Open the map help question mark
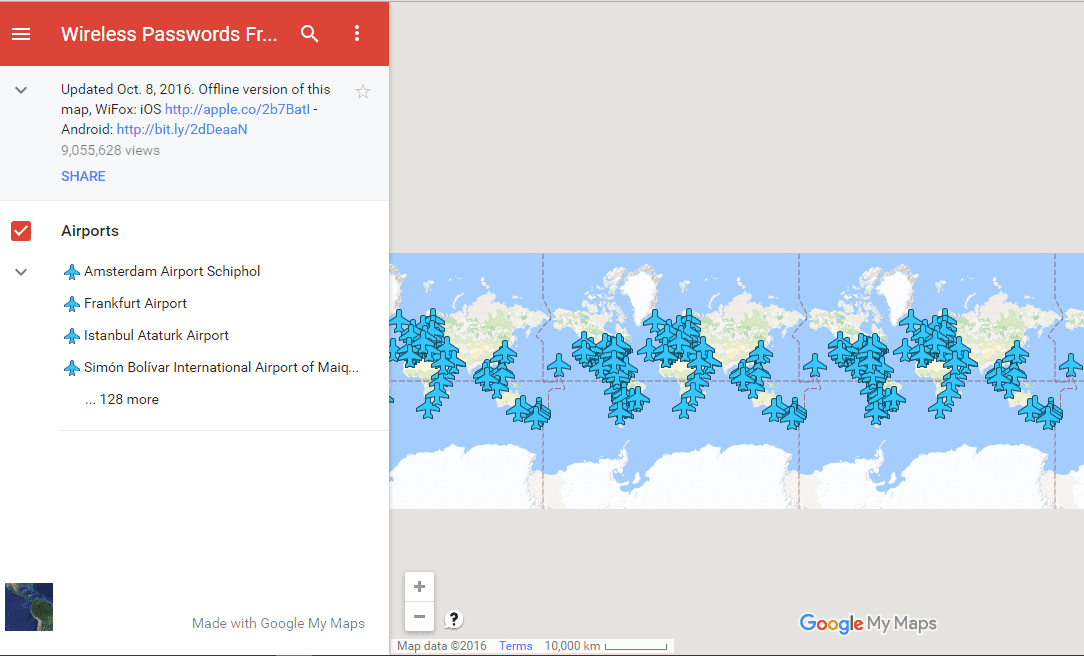1084x656 pixels. (x=454, y=619)
